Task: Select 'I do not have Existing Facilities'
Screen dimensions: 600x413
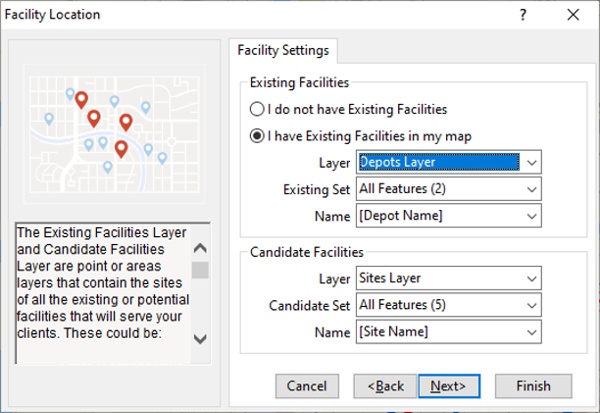Action: tap(257, 109)
